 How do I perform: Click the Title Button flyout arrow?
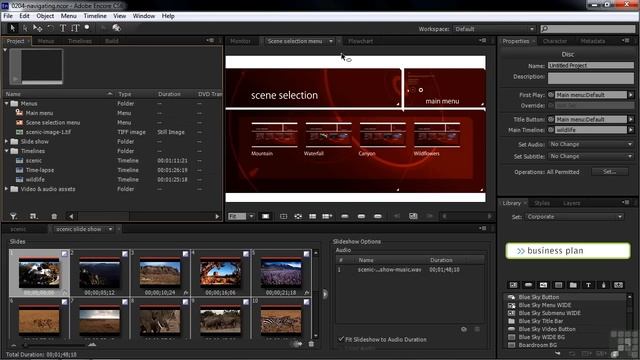[x=631, y=119]
